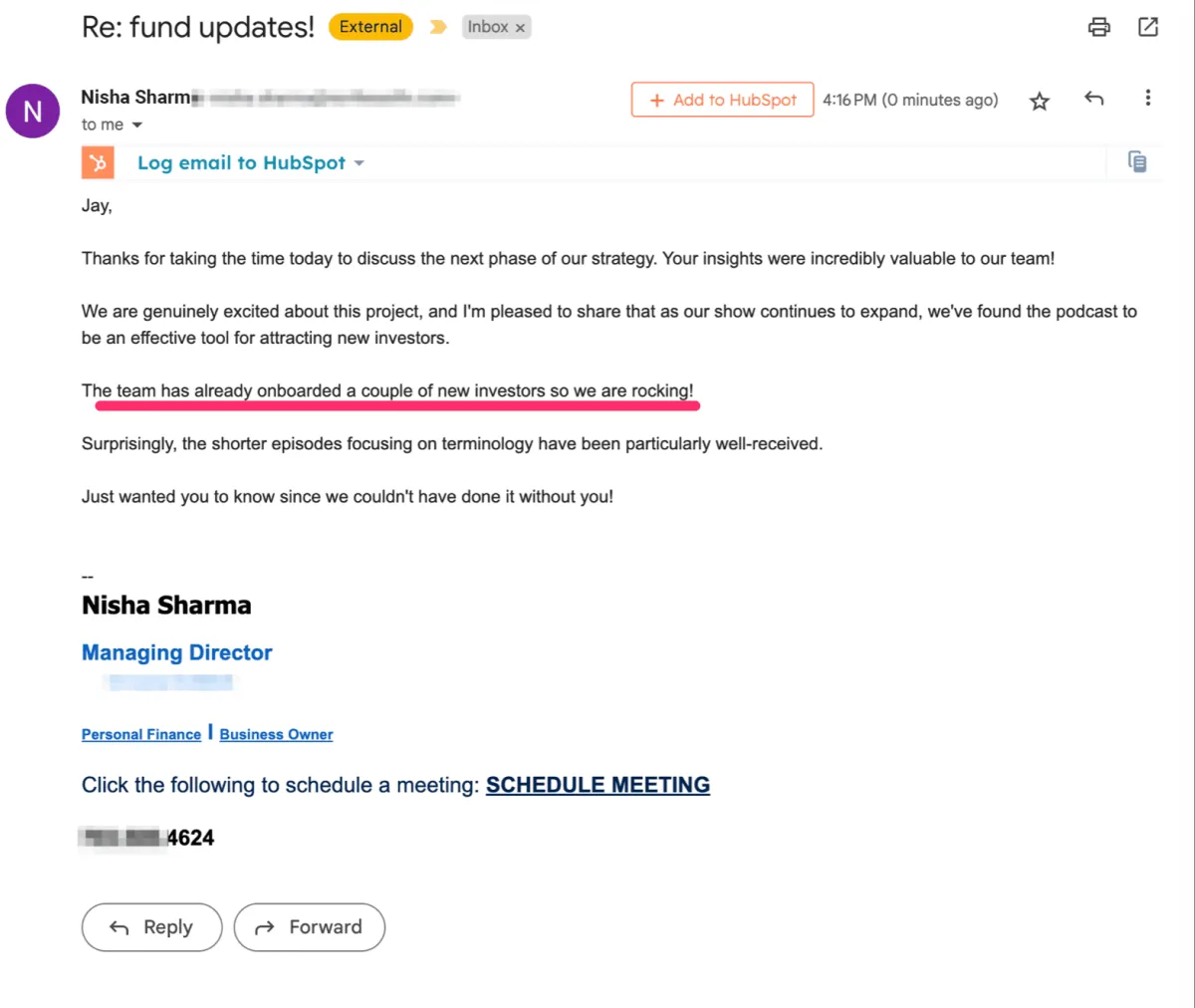
Task: Click the yellow importance marker arrow
Action: (x=437, y=27)
